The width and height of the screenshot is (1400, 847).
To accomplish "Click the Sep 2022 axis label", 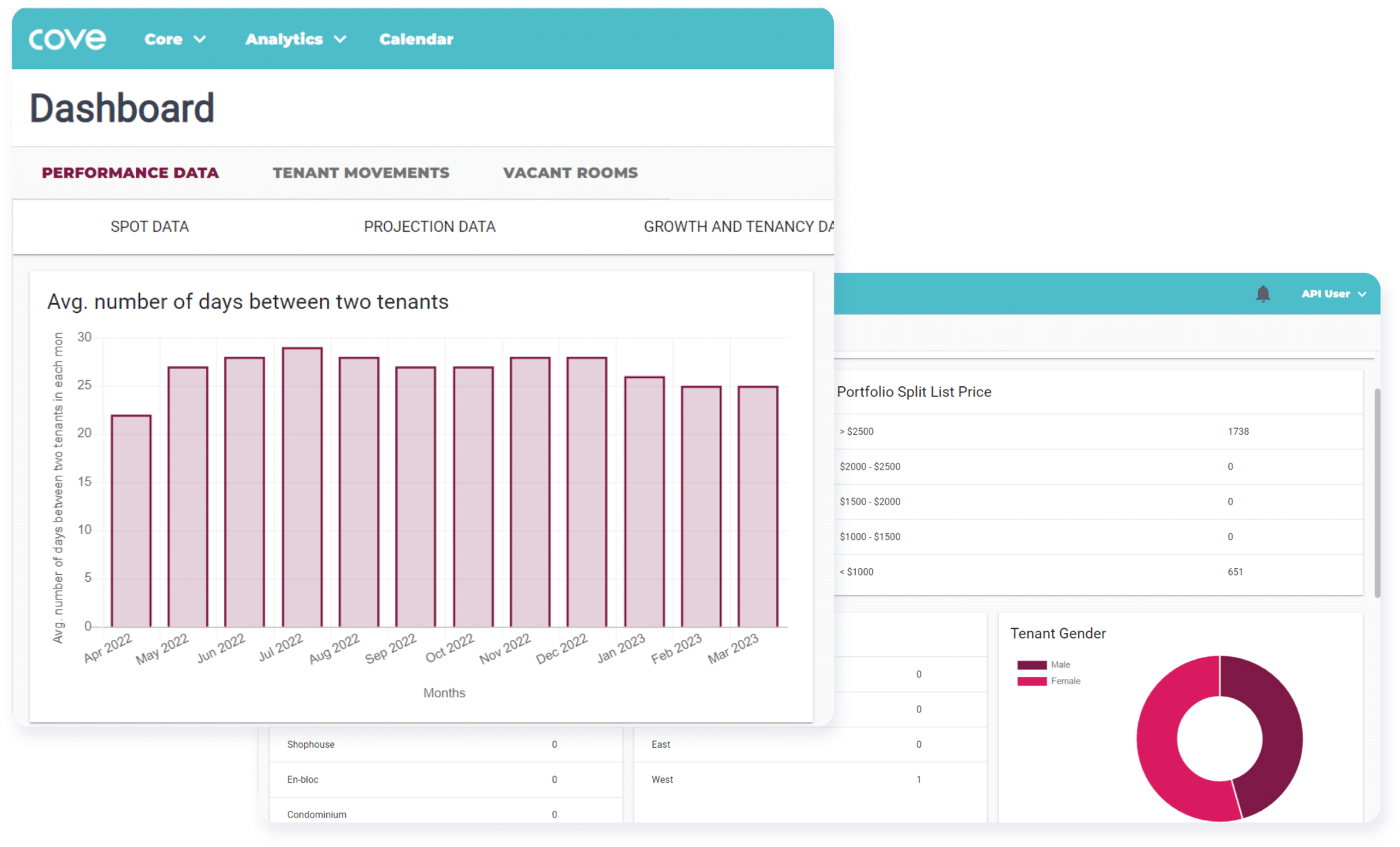I will 390,649.
